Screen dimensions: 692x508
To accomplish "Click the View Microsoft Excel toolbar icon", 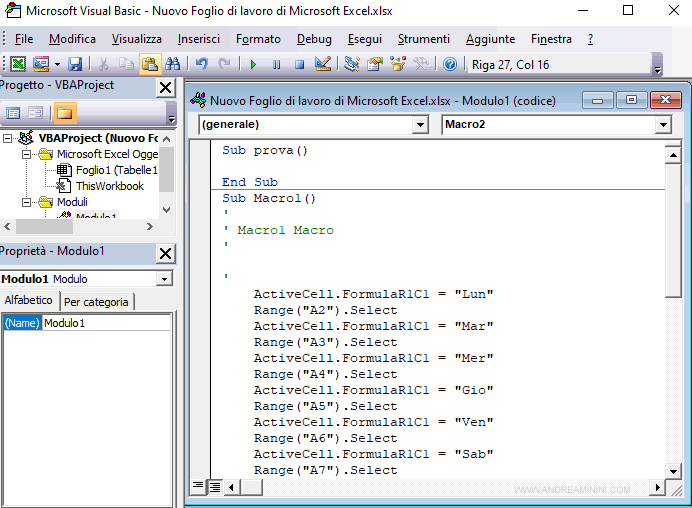I will [18, 64].
